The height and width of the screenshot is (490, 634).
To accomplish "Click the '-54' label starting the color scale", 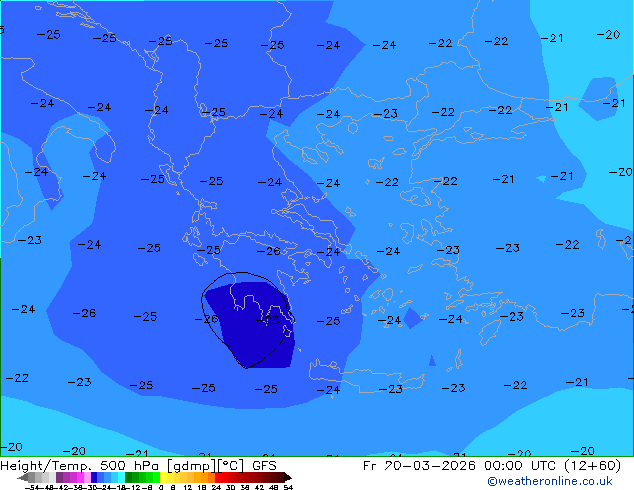I will [x=32, y=487].
